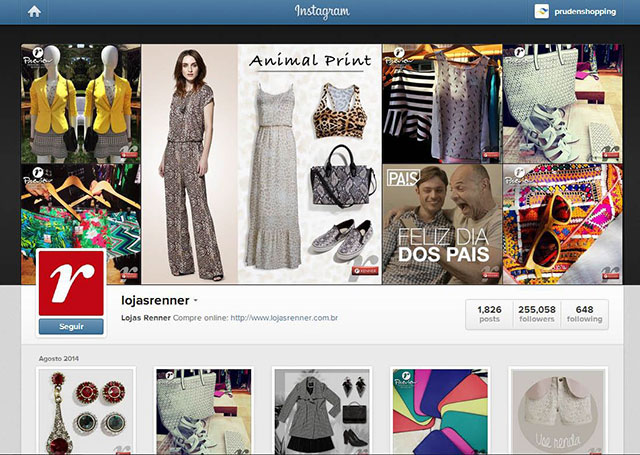
Task: Expand the dropdown arrow beside lojasrenner
Action: click(x=196, y=300)
